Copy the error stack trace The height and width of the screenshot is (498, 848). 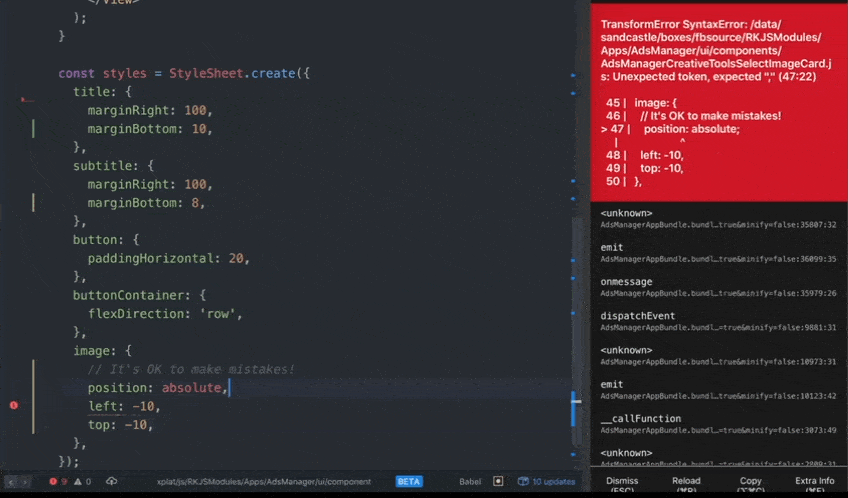[x=751, y=485]
